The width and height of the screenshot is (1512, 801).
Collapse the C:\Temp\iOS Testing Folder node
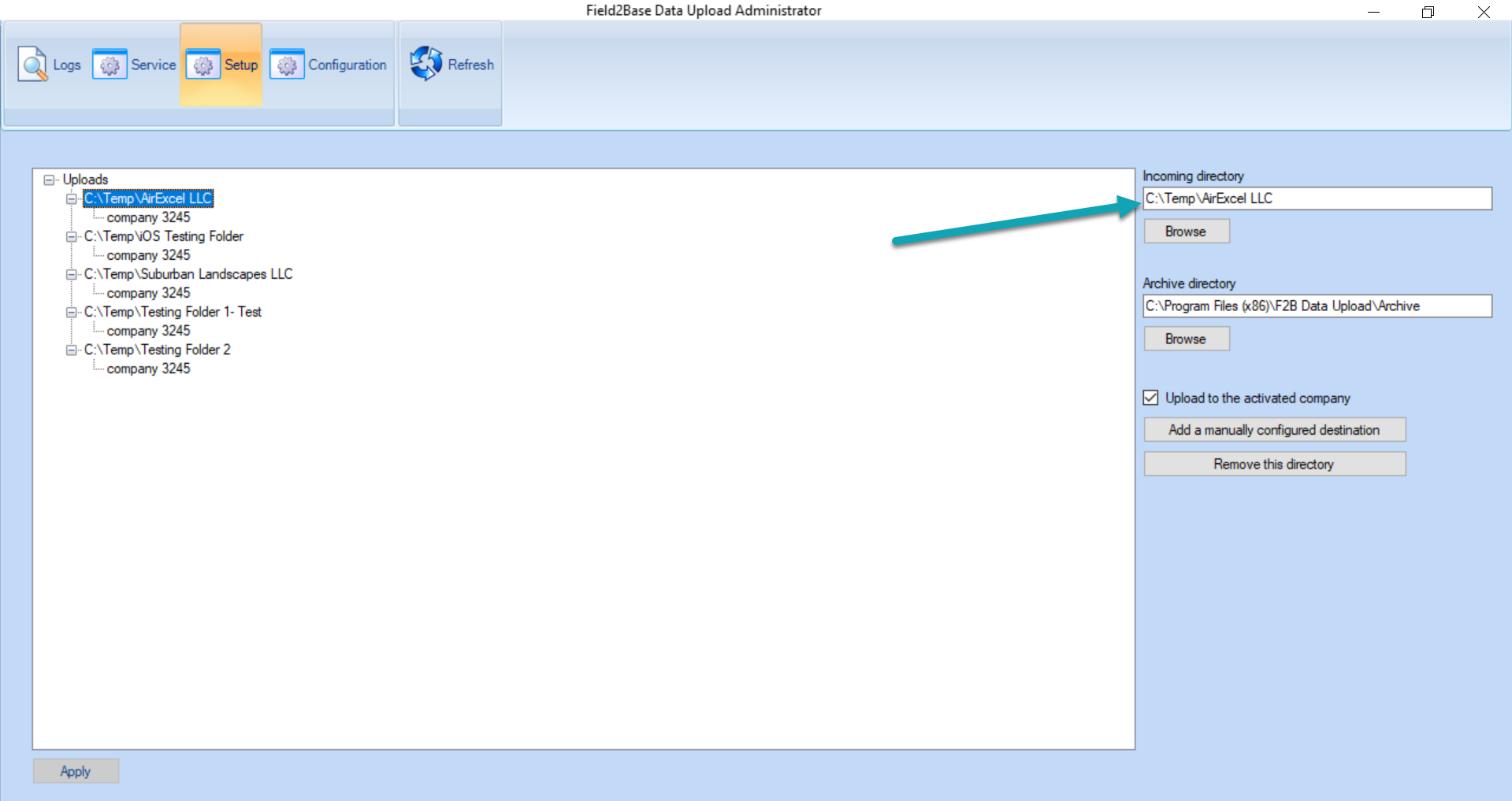coord(71,236)
